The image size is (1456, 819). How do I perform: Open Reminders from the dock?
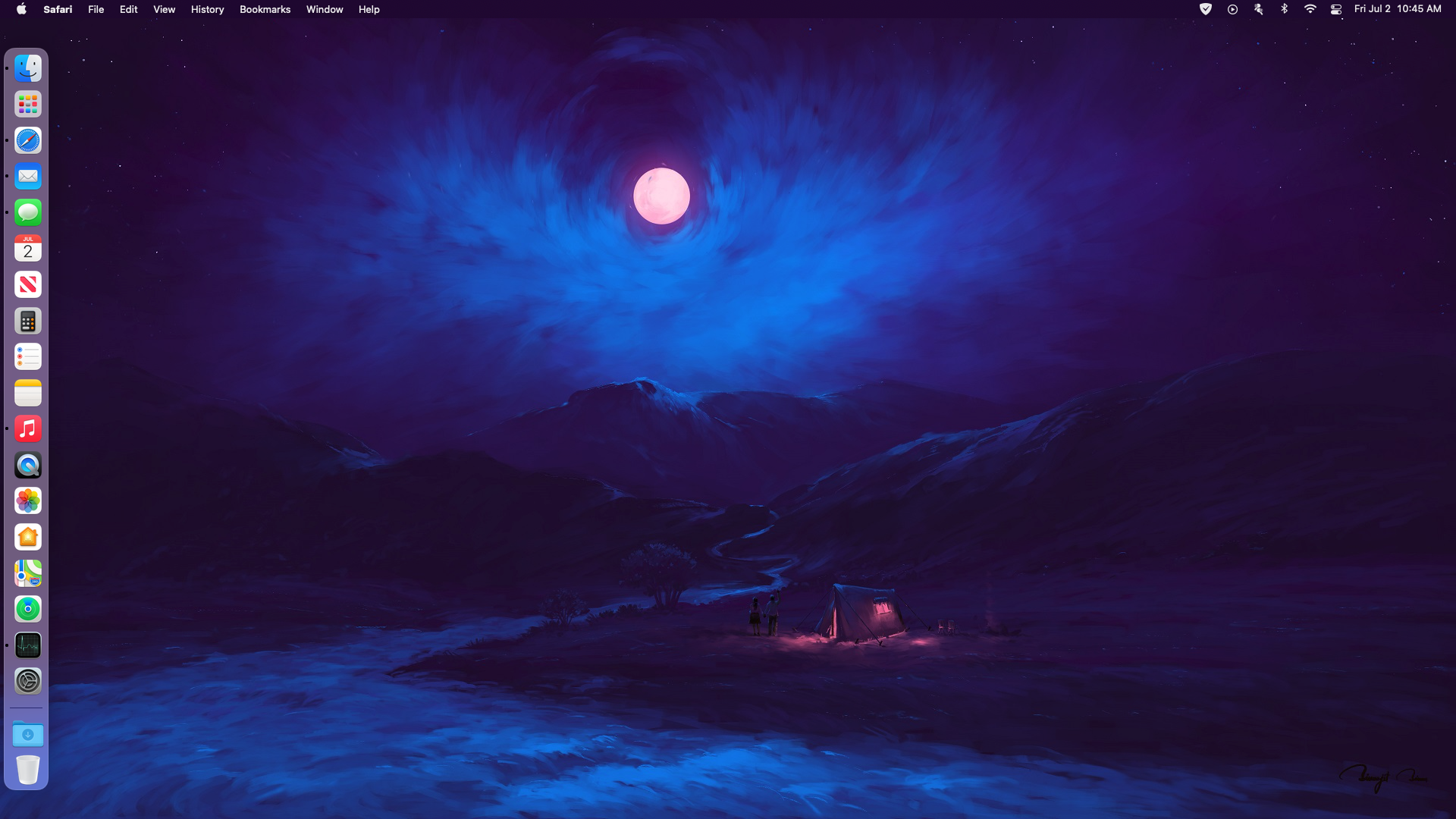[x=28, y=356]
